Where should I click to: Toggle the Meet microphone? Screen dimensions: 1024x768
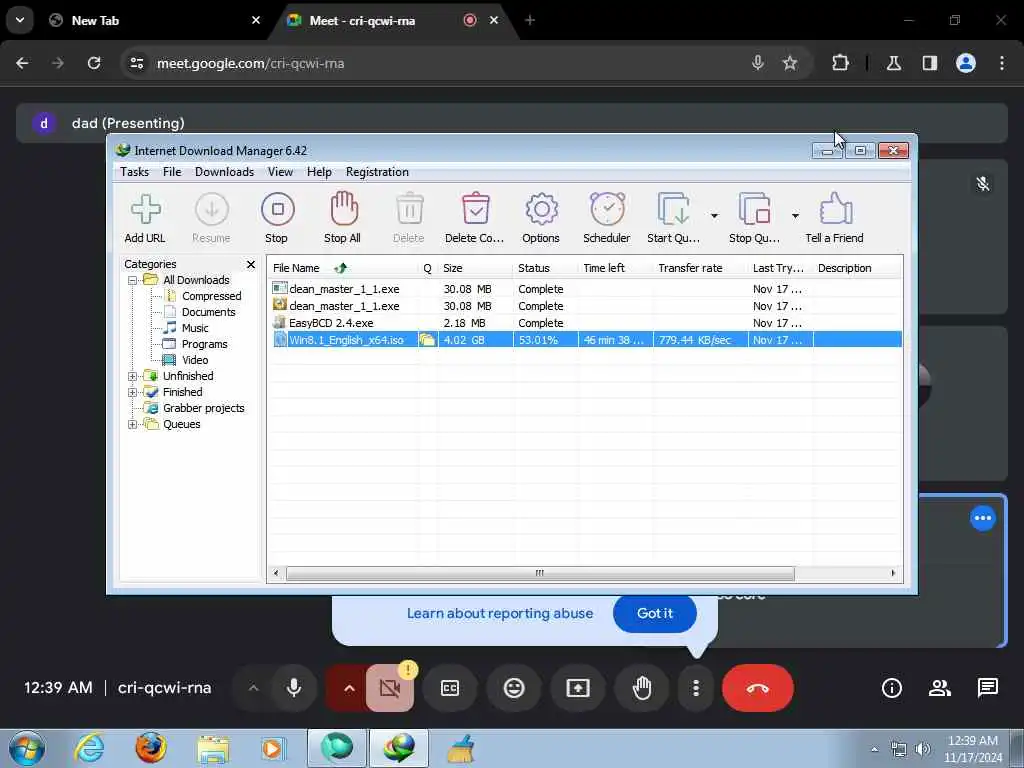click(x=294, y=688)
